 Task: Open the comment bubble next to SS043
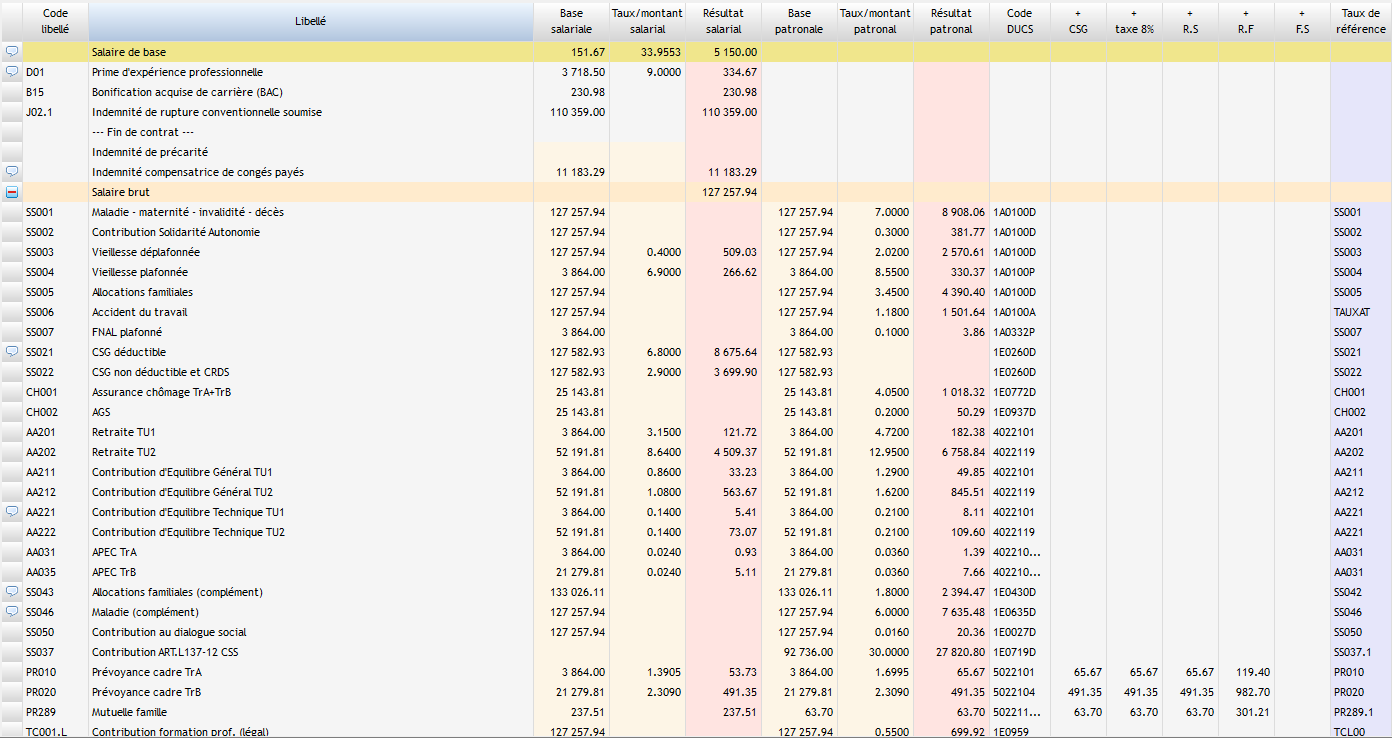coord(12,592)
